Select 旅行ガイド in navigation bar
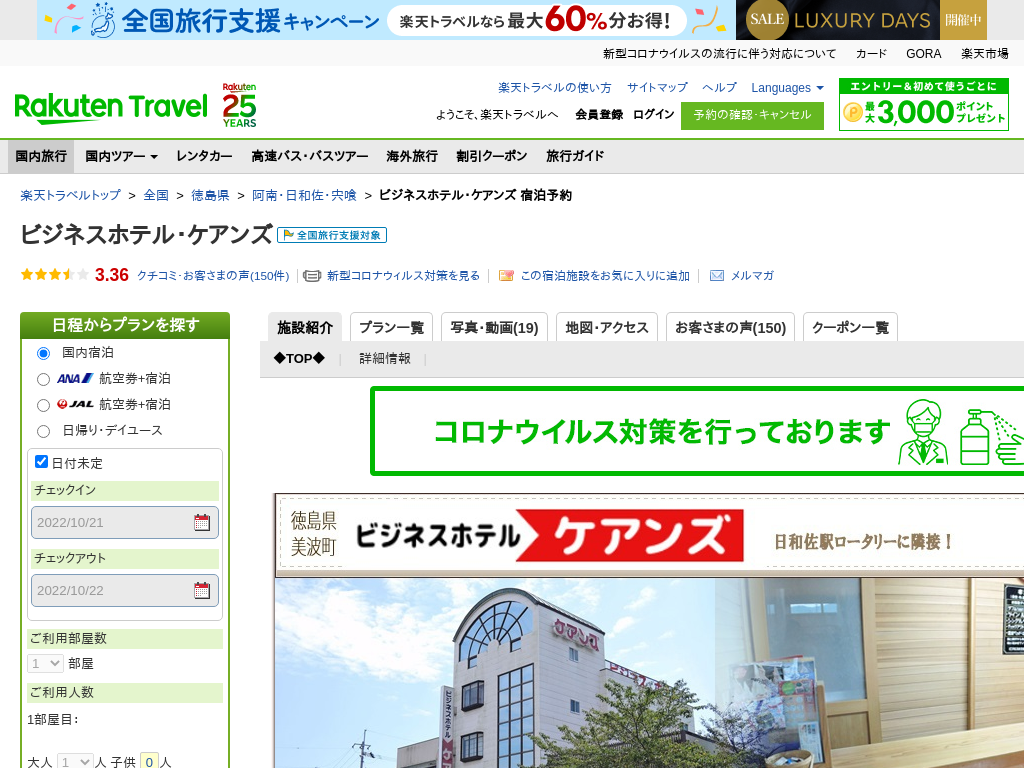This screenshot has width=1024, height=768. pyautogui.click(x=575, y=156)
